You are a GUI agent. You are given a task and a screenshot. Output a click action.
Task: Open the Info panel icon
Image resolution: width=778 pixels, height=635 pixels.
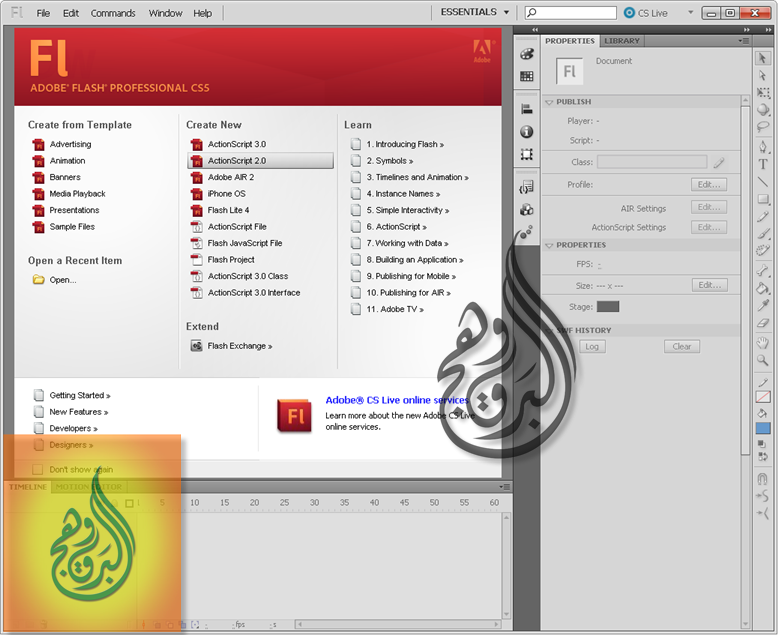(527, 131)
